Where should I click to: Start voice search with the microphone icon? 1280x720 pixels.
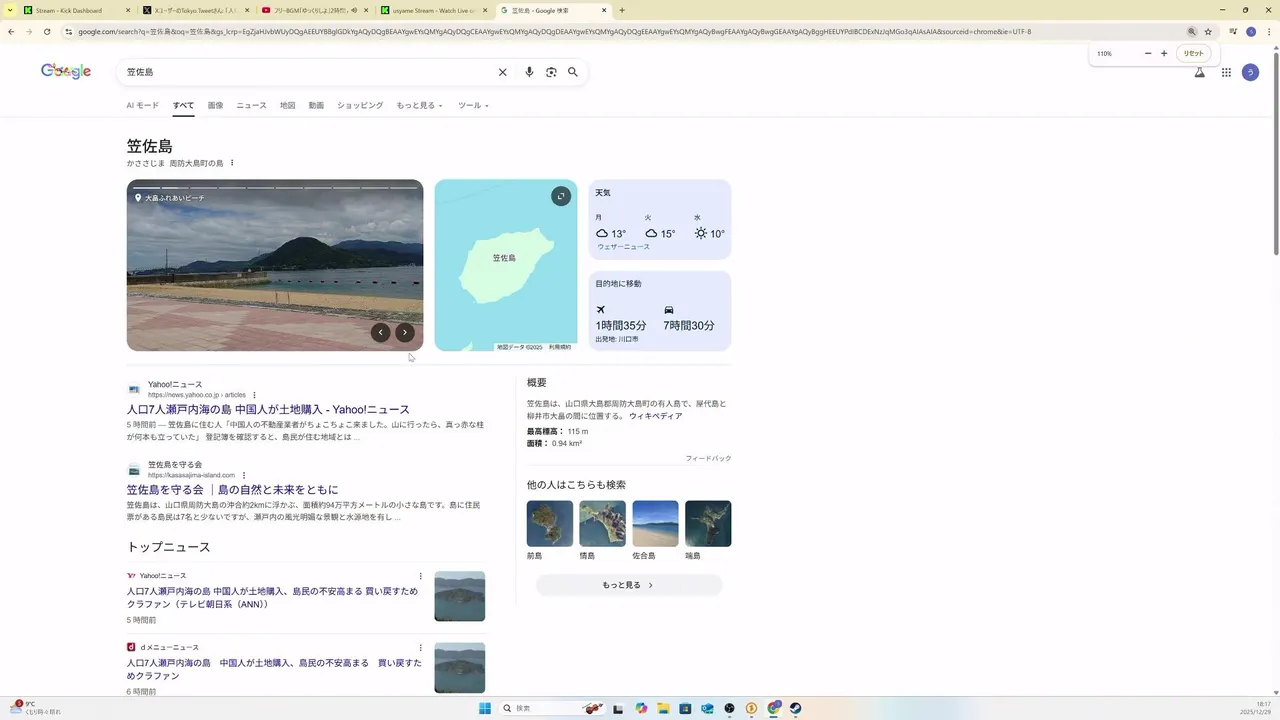point(529,72)
